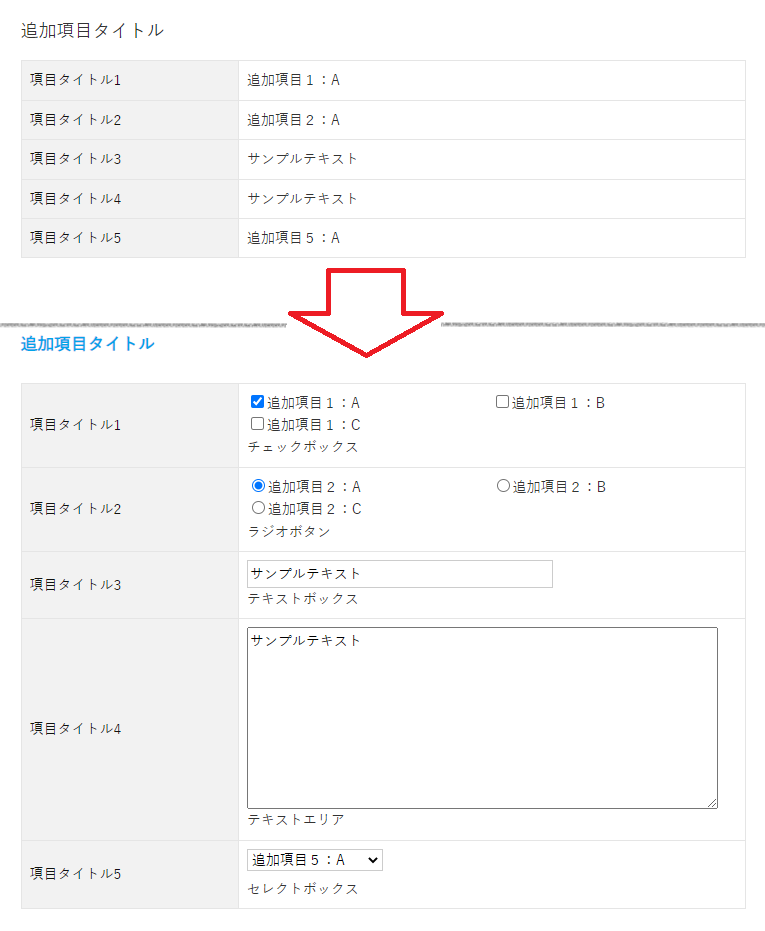Click the テキストボックス caption below the input

click(303, 599)
